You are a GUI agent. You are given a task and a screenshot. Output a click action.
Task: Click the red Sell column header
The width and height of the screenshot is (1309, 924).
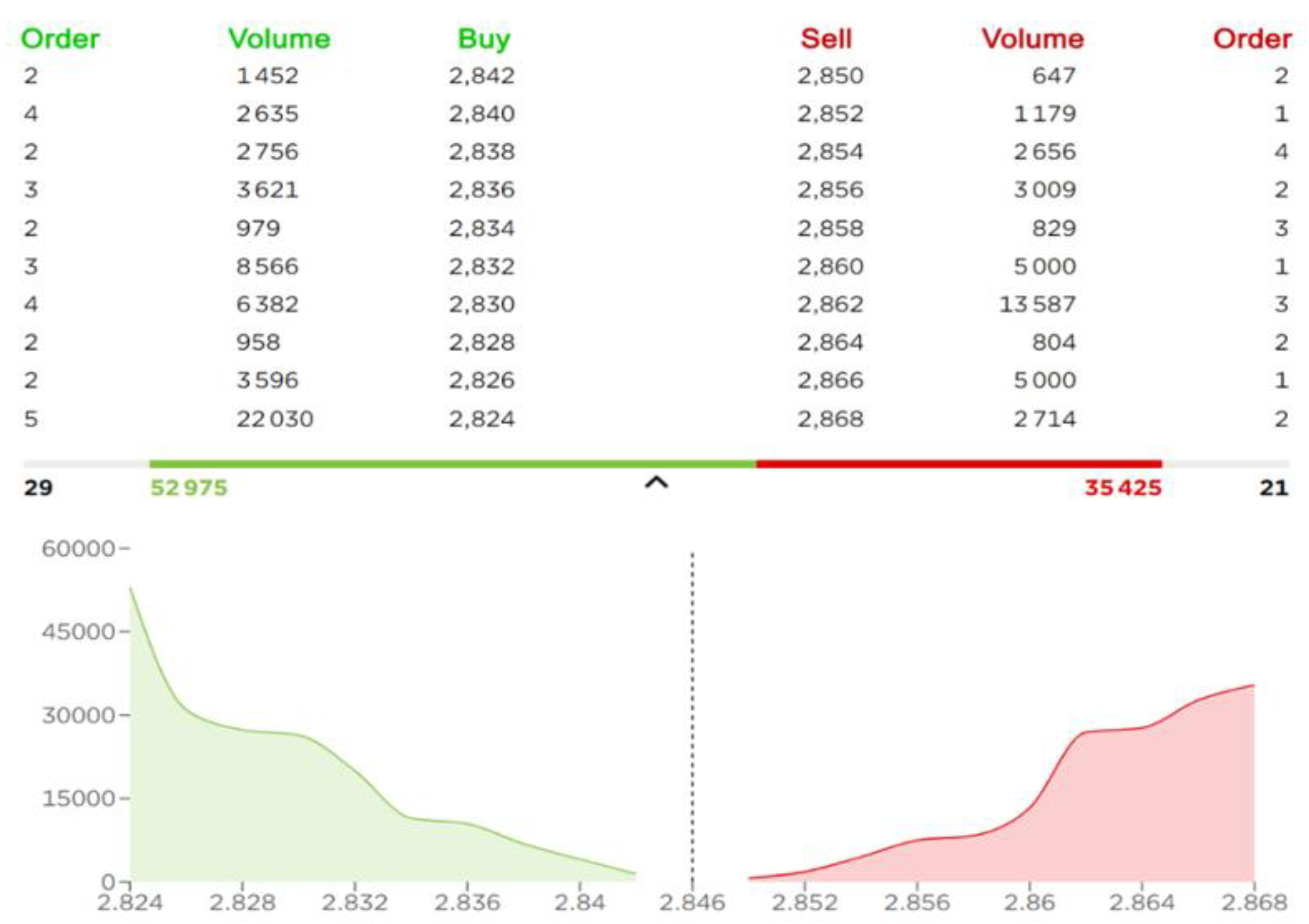coord(826,39)
